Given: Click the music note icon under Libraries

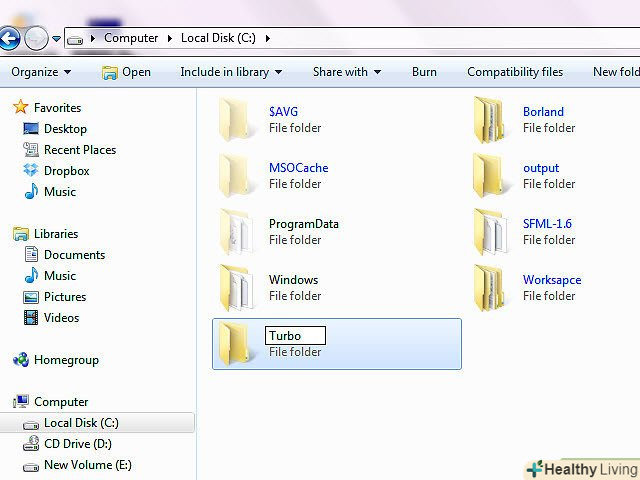Looking at the screenshot, I should (x=31, y=275).
